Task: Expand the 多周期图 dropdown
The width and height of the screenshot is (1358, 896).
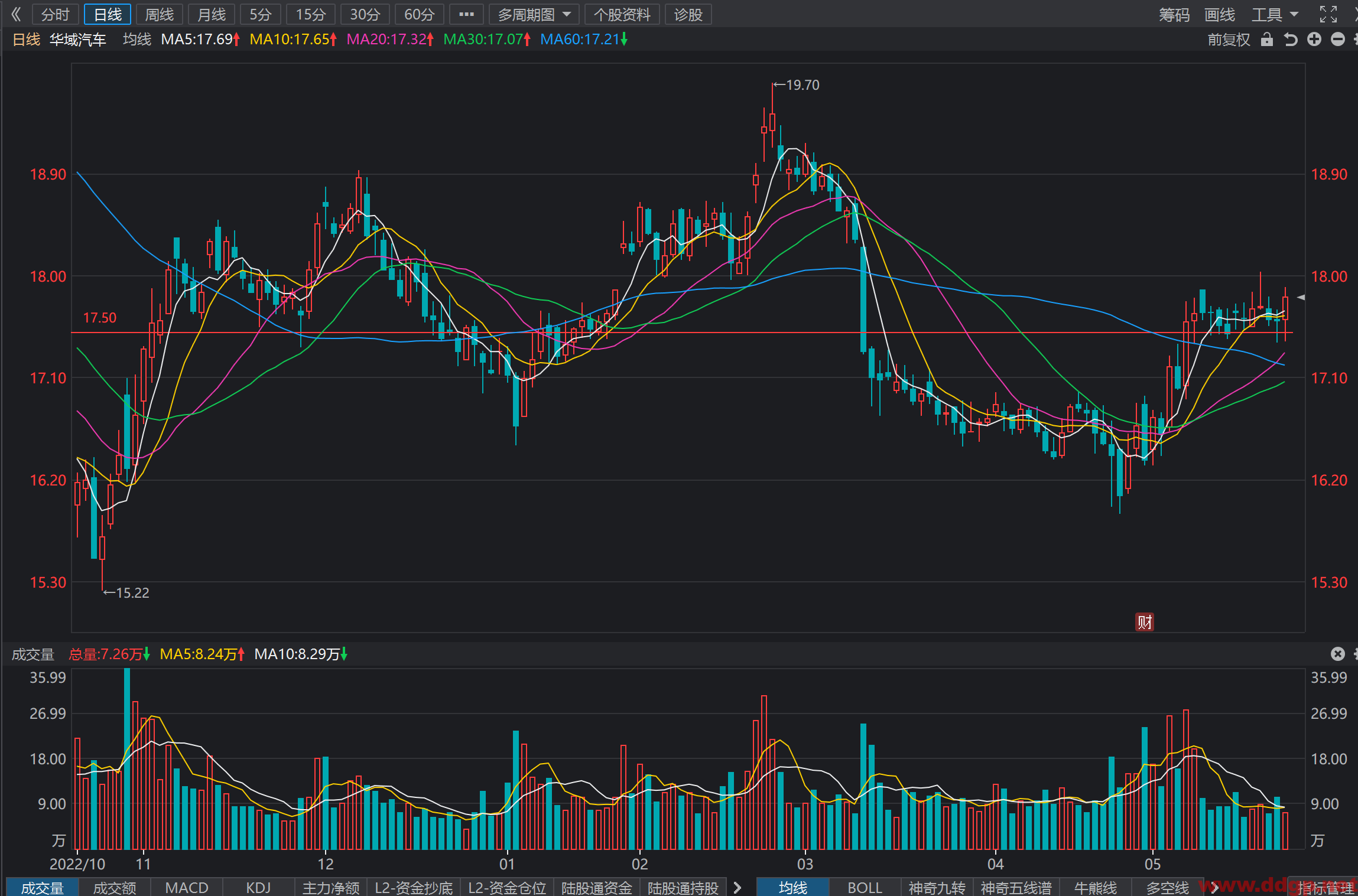Action: 534,14
